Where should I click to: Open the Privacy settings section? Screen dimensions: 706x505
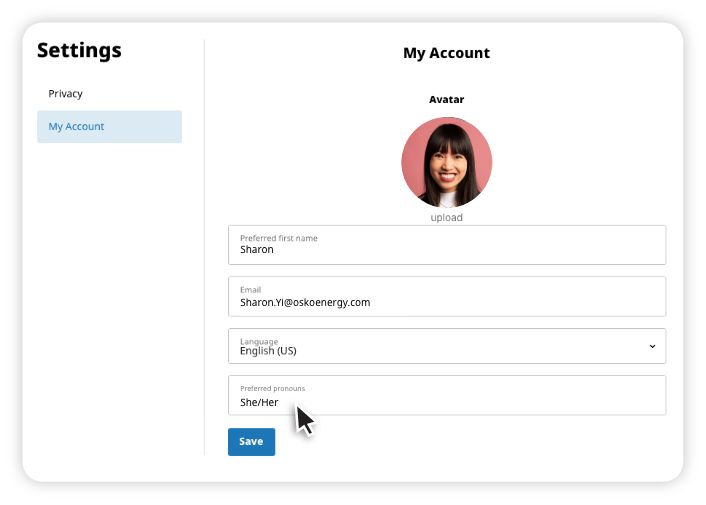coord(65,94)
